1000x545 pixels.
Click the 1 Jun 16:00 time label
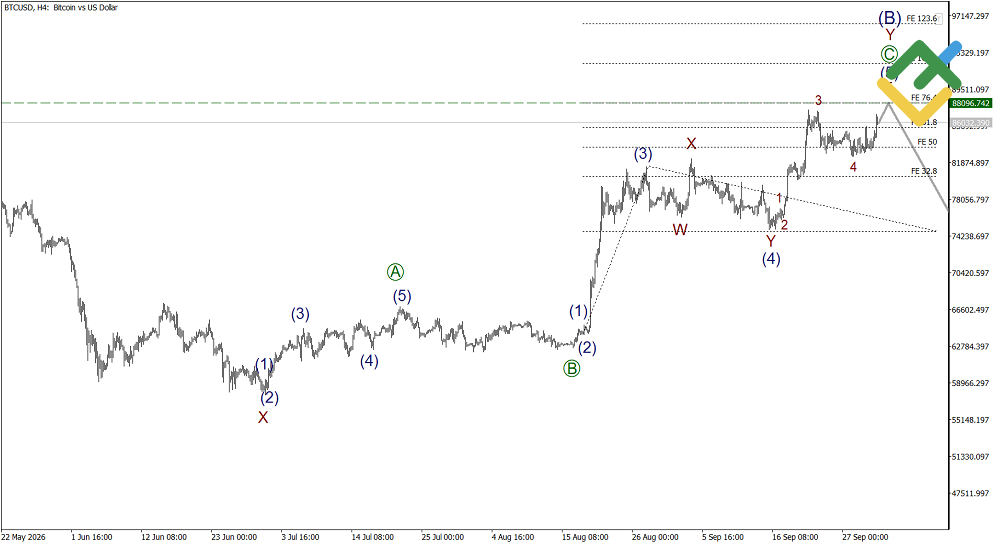pyautogui.click(x=92, y=537)
